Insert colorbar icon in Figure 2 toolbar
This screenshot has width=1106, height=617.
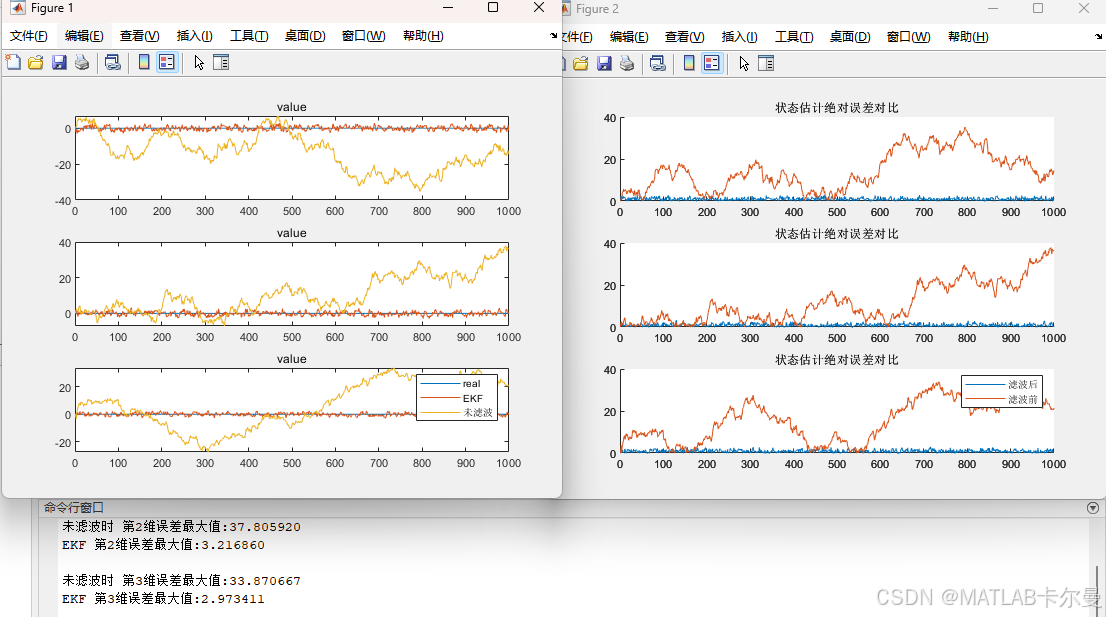pos(689,64)
